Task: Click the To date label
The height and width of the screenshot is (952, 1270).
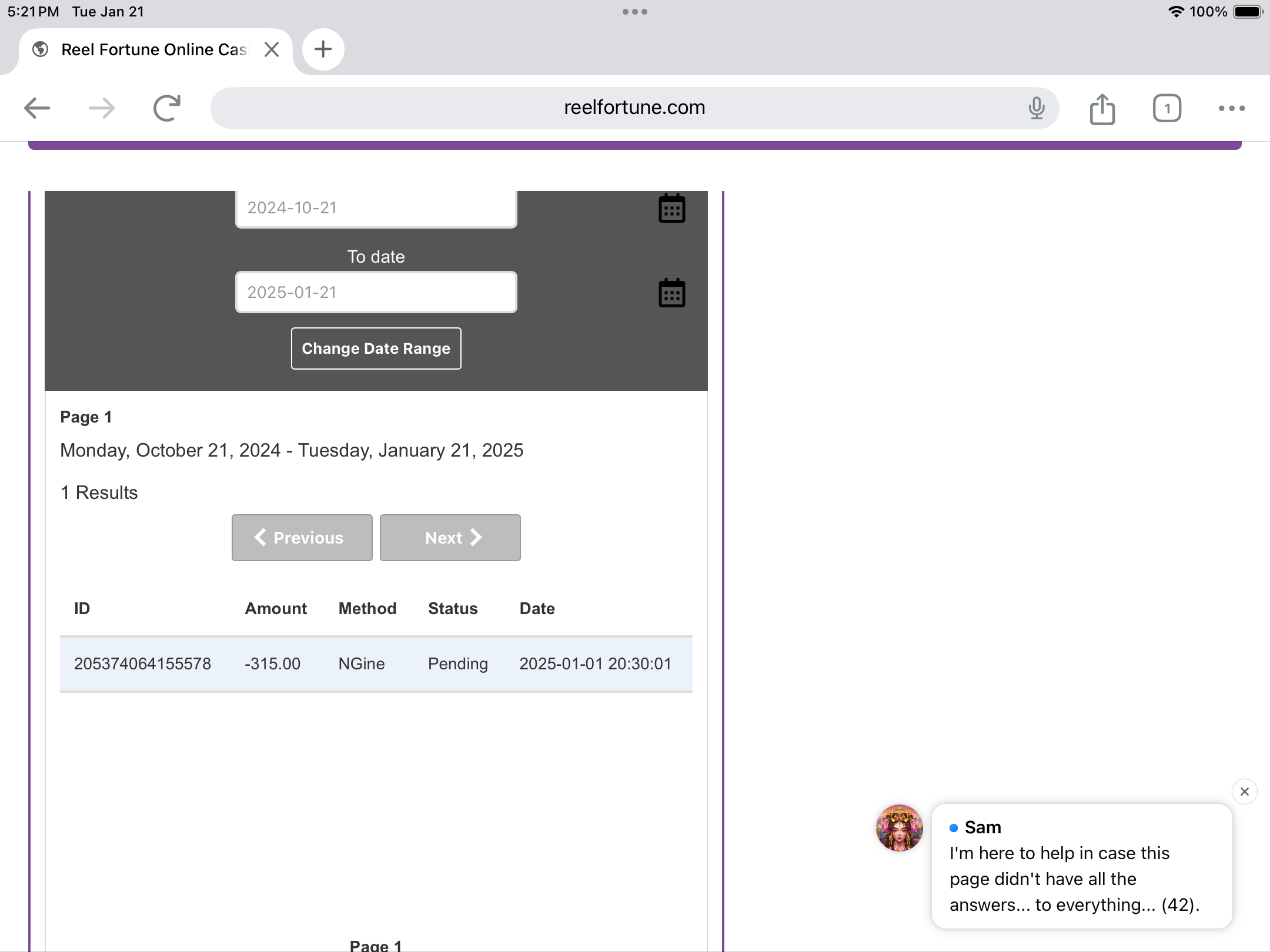Action: (376, 256)
